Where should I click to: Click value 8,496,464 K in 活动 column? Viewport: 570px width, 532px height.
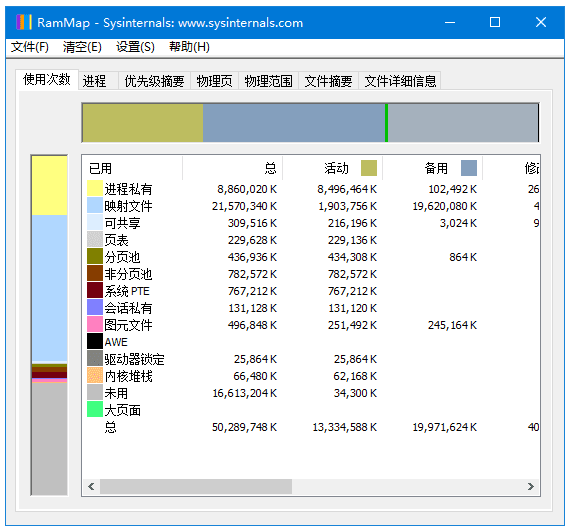(347, 189)
